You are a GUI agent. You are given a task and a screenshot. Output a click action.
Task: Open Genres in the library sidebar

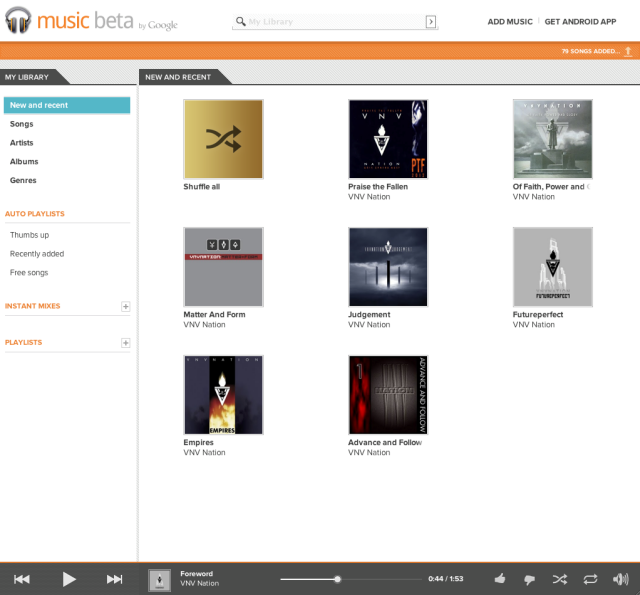[23, 180]
